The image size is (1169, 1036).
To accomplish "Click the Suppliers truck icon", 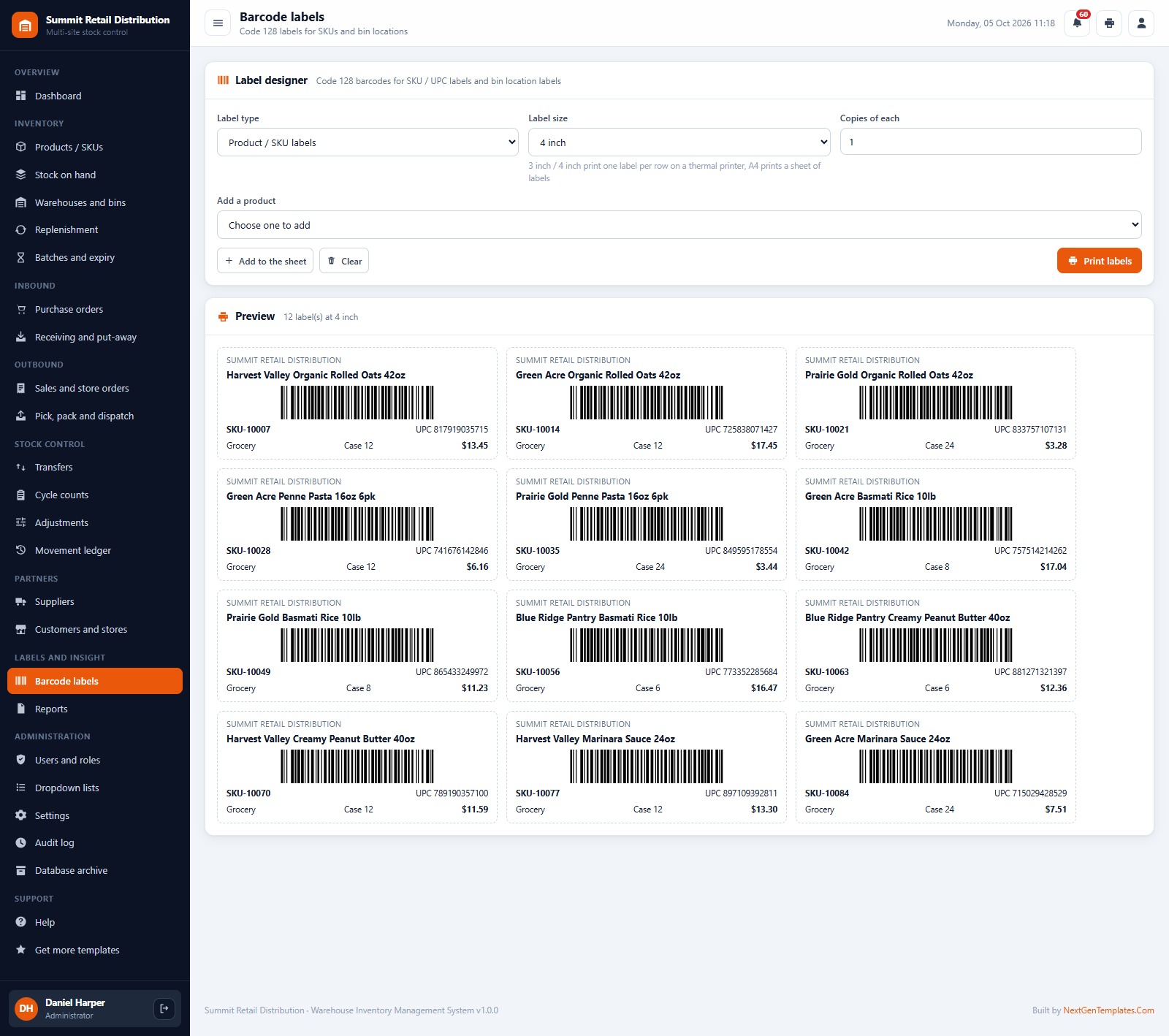I will (21, 601).
